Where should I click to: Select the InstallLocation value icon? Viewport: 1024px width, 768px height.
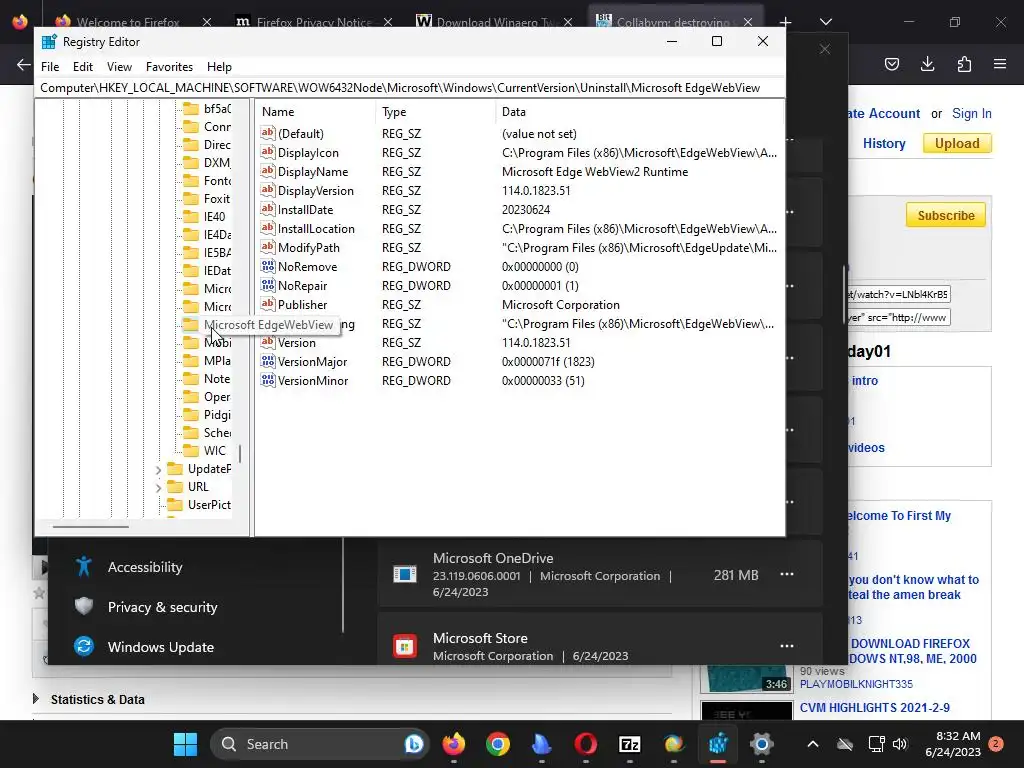[x=267, y=228]
